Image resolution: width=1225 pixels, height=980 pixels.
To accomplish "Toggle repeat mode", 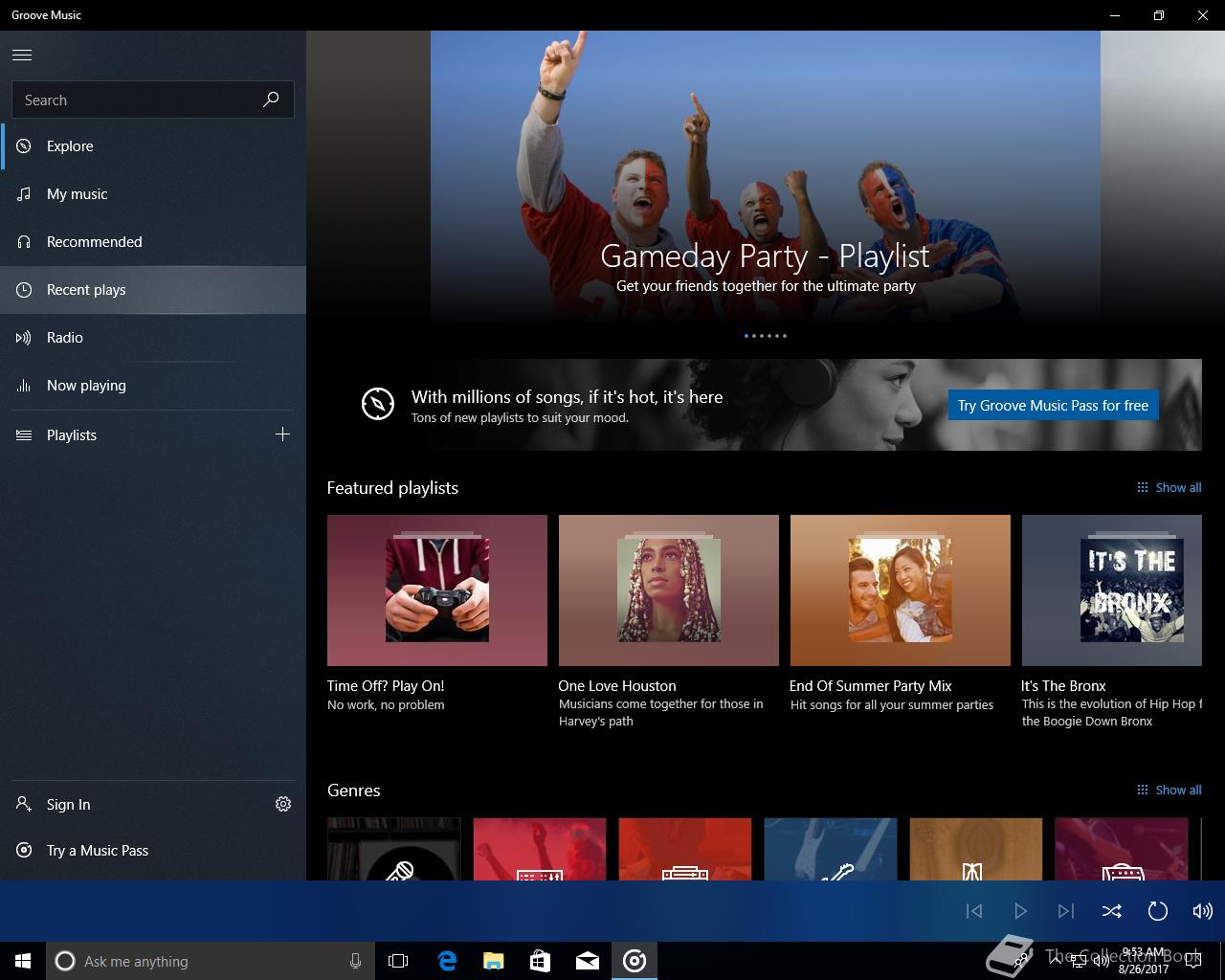I will tap(1157, 911).
